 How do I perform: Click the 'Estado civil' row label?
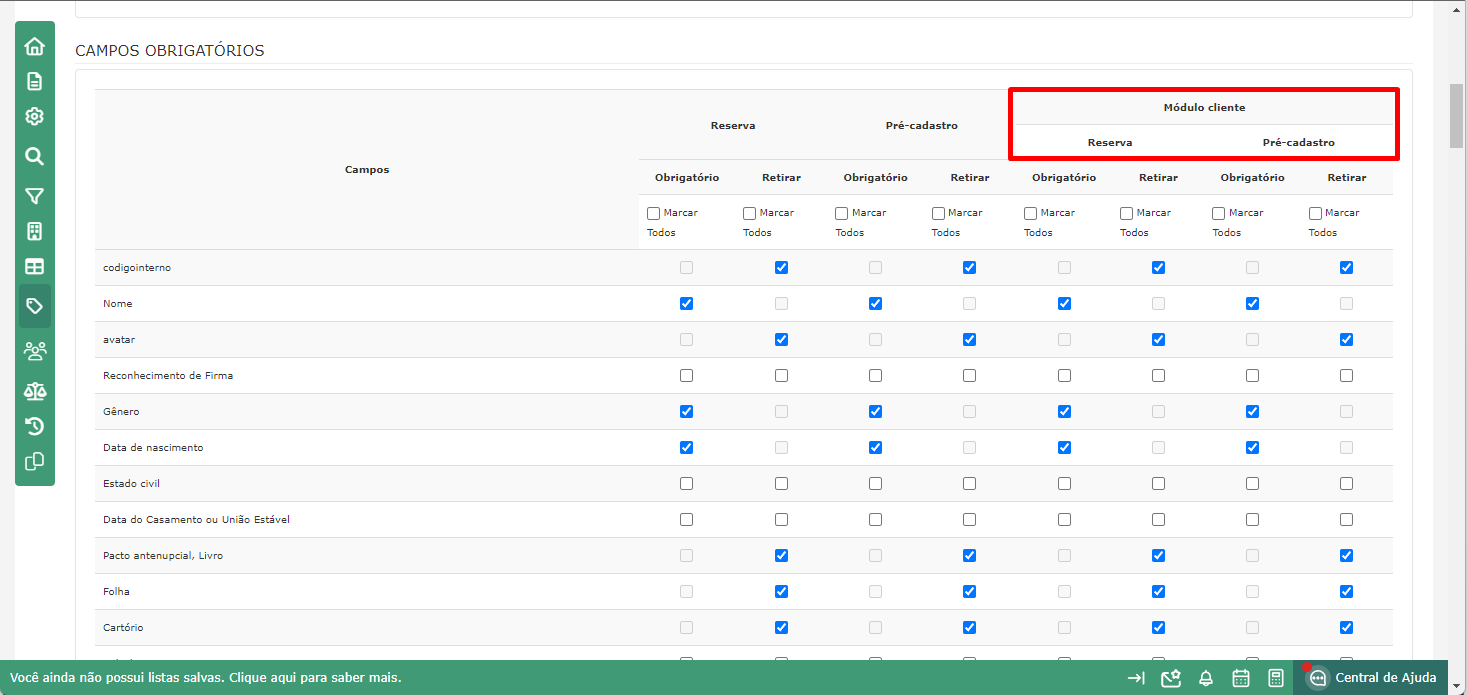(x=131, y=484)
